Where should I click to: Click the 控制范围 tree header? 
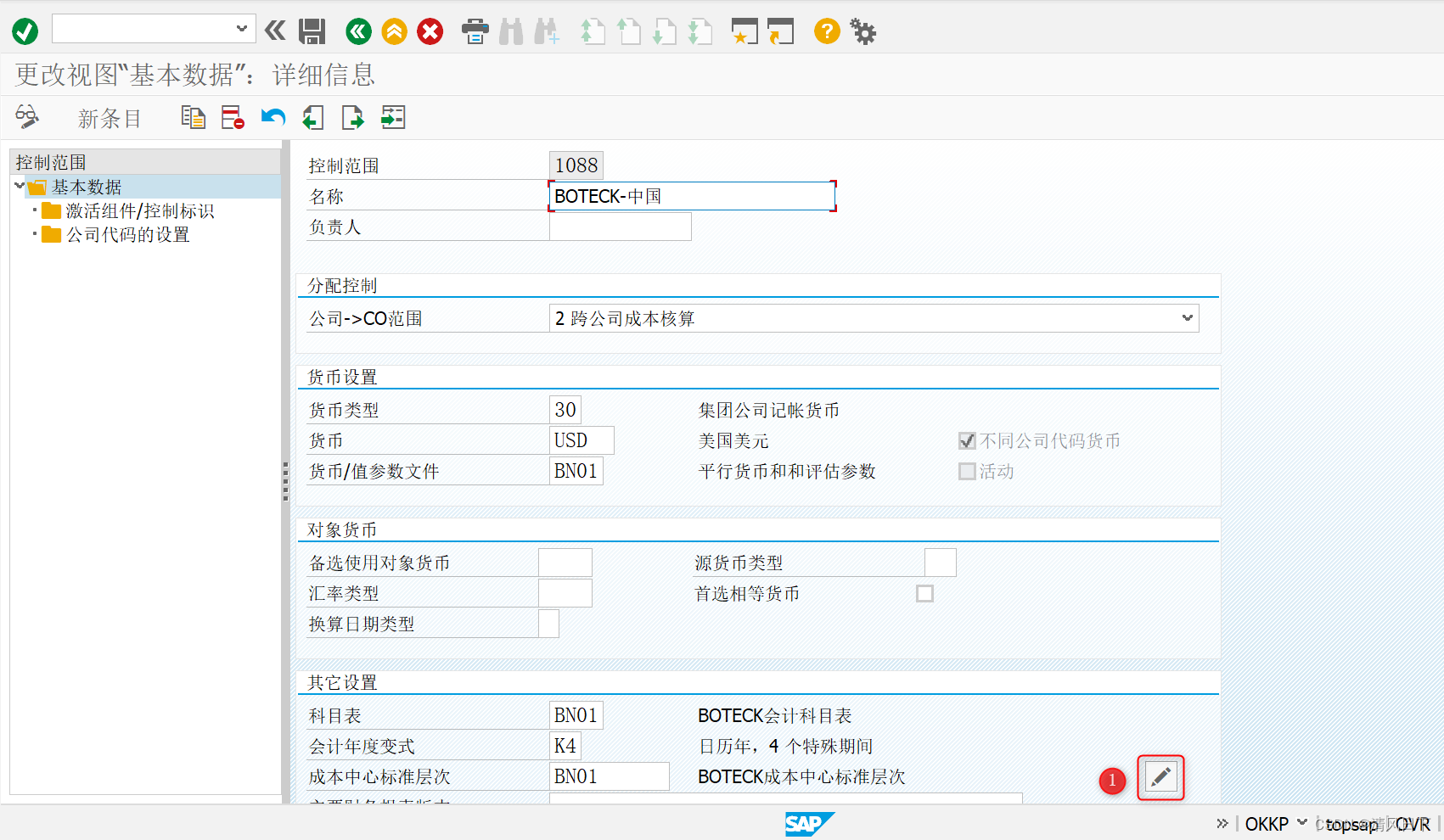point(145,162)
